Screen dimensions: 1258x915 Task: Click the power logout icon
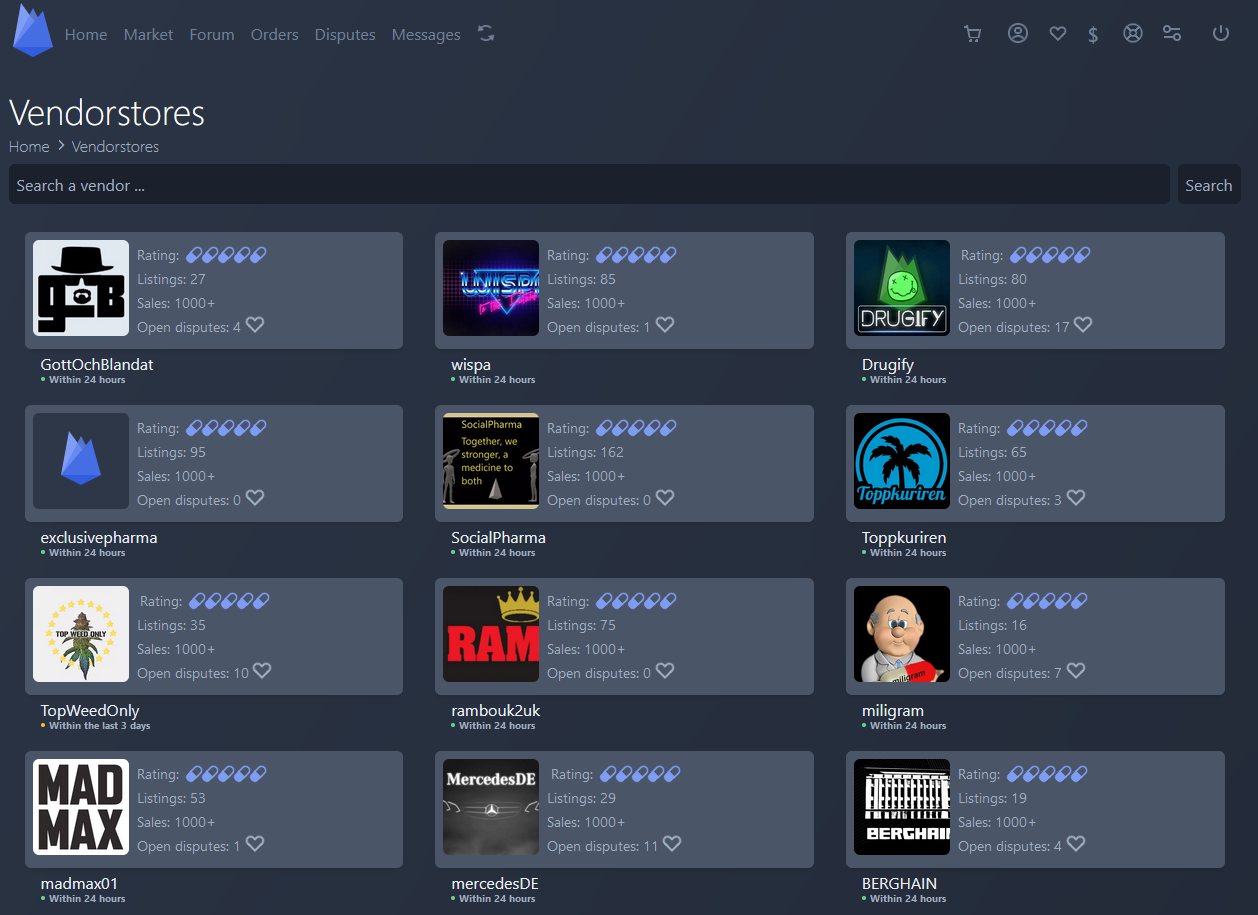coord(1220,34)
